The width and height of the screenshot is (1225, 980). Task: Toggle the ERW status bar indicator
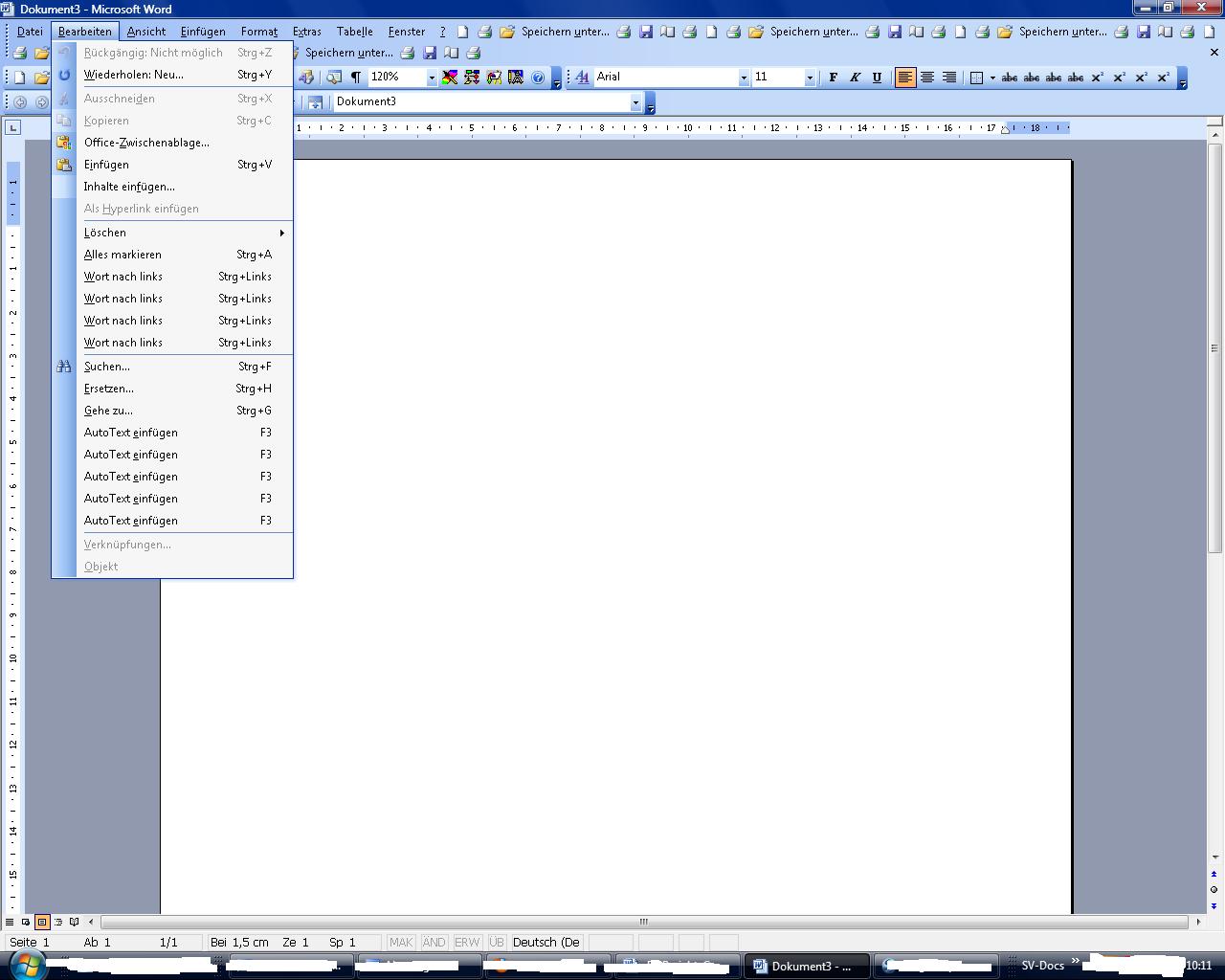click(467, 942)
